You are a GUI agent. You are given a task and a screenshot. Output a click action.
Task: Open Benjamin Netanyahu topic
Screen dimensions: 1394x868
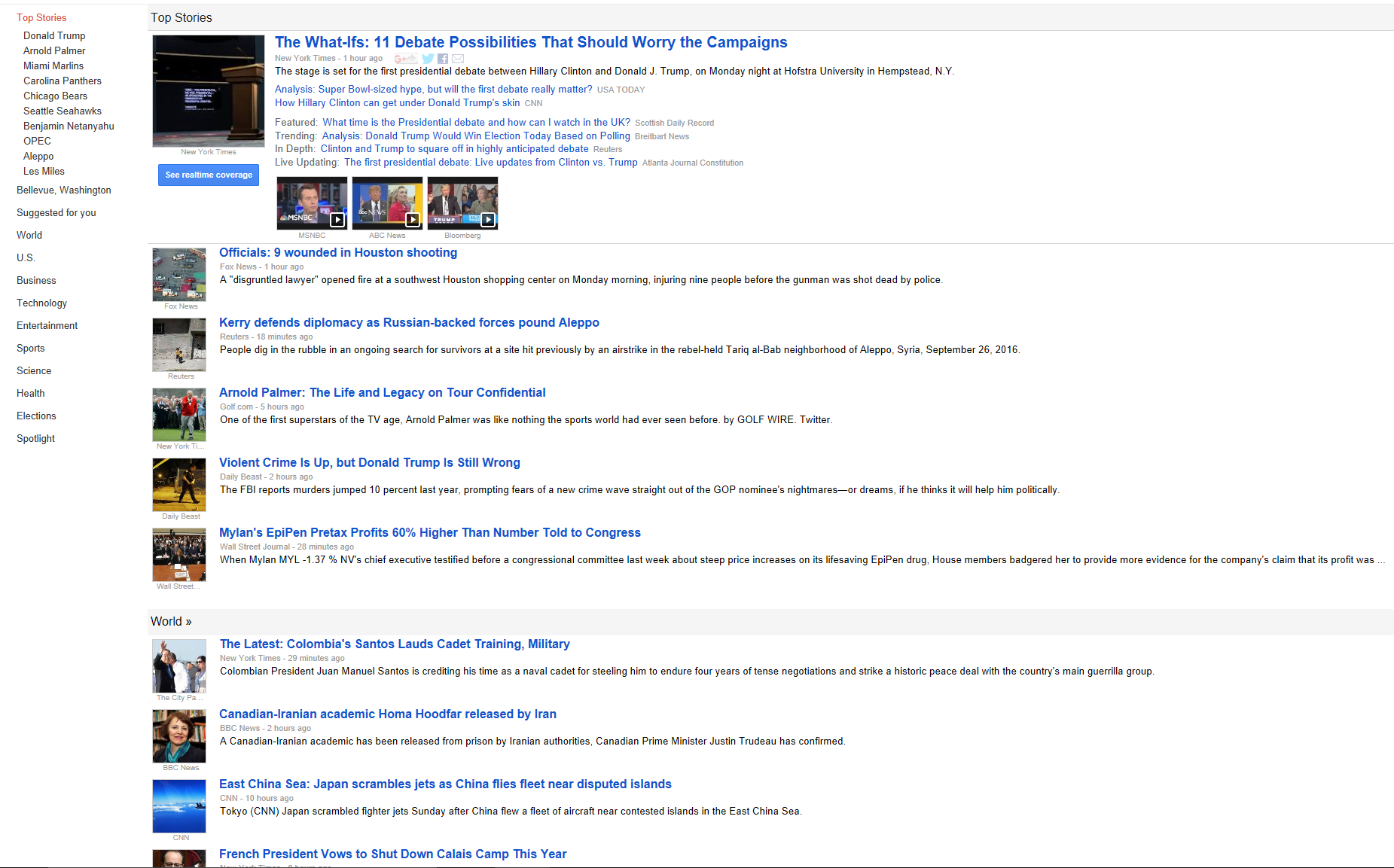click(69, 126)
